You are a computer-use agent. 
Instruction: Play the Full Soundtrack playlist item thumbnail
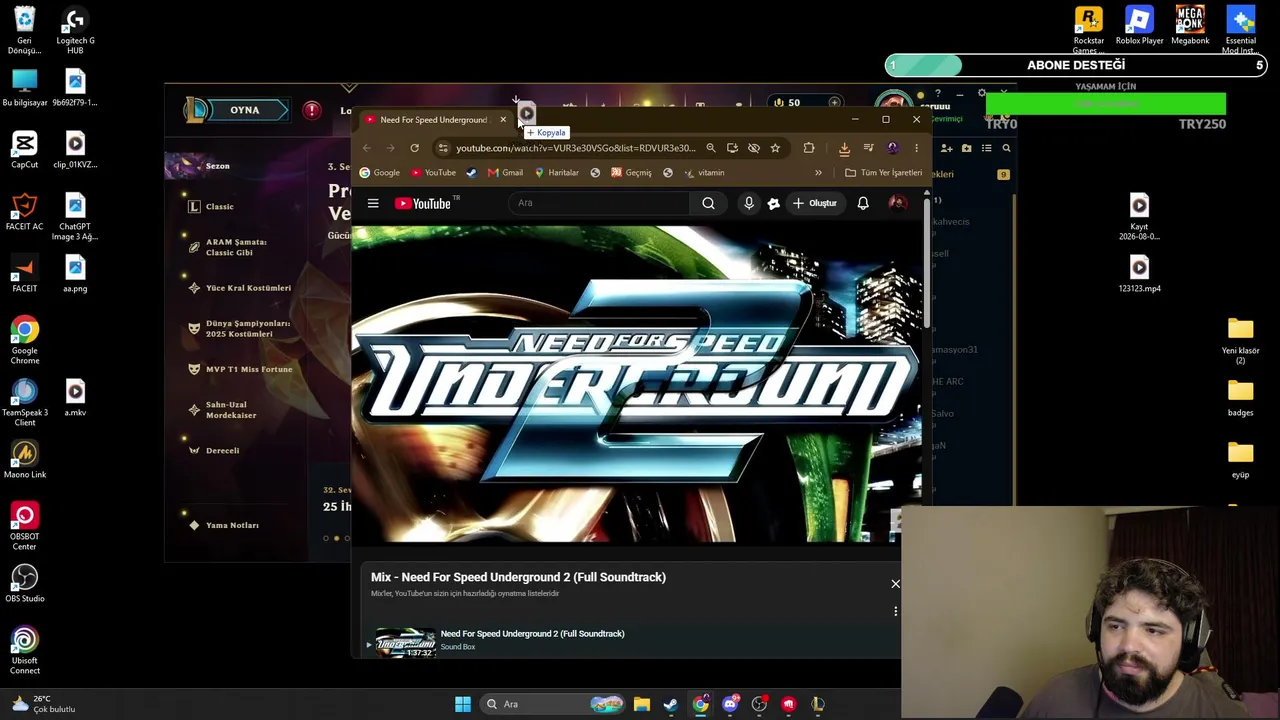[405, 643]
